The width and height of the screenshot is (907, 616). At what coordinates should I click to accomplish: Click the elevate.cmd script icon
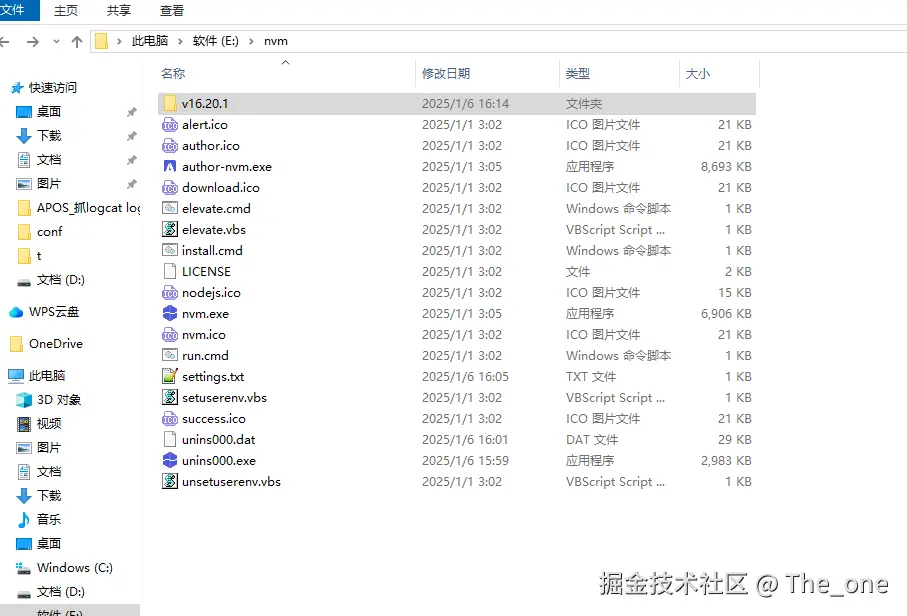click(x=170, y=208)
